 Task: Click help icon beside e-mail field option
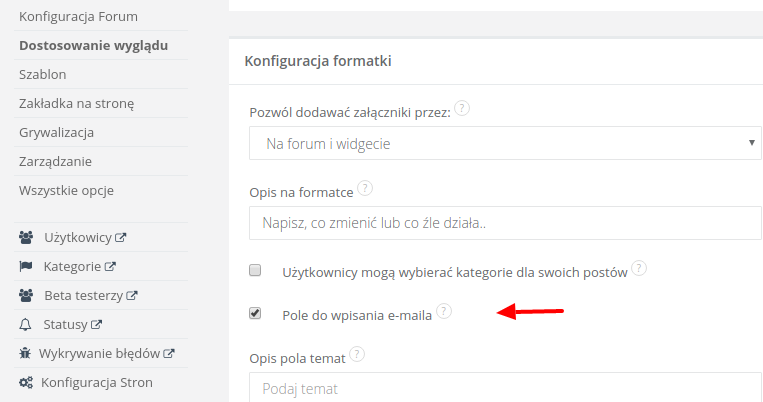click(443, 312)
